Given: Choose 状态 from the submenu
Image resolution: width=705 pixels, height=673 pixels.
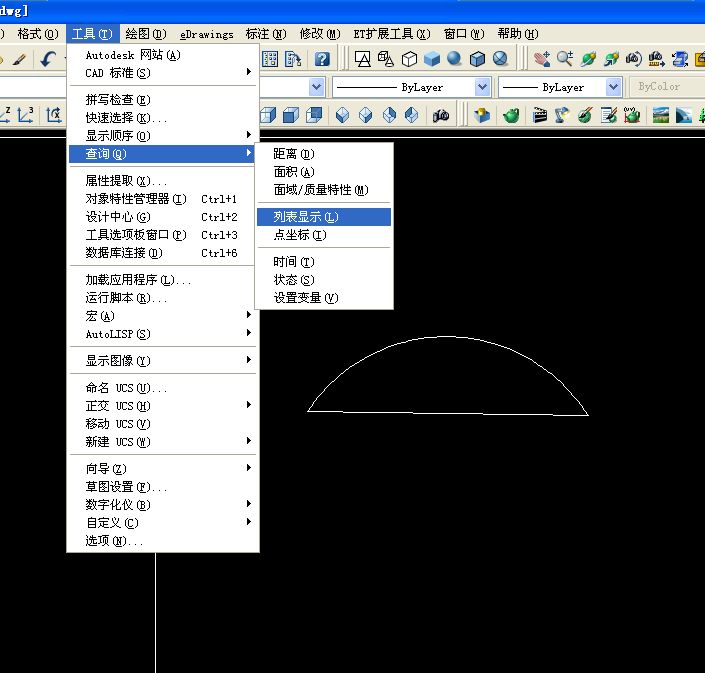Looking at the screenshot, I should coord(324,280).
